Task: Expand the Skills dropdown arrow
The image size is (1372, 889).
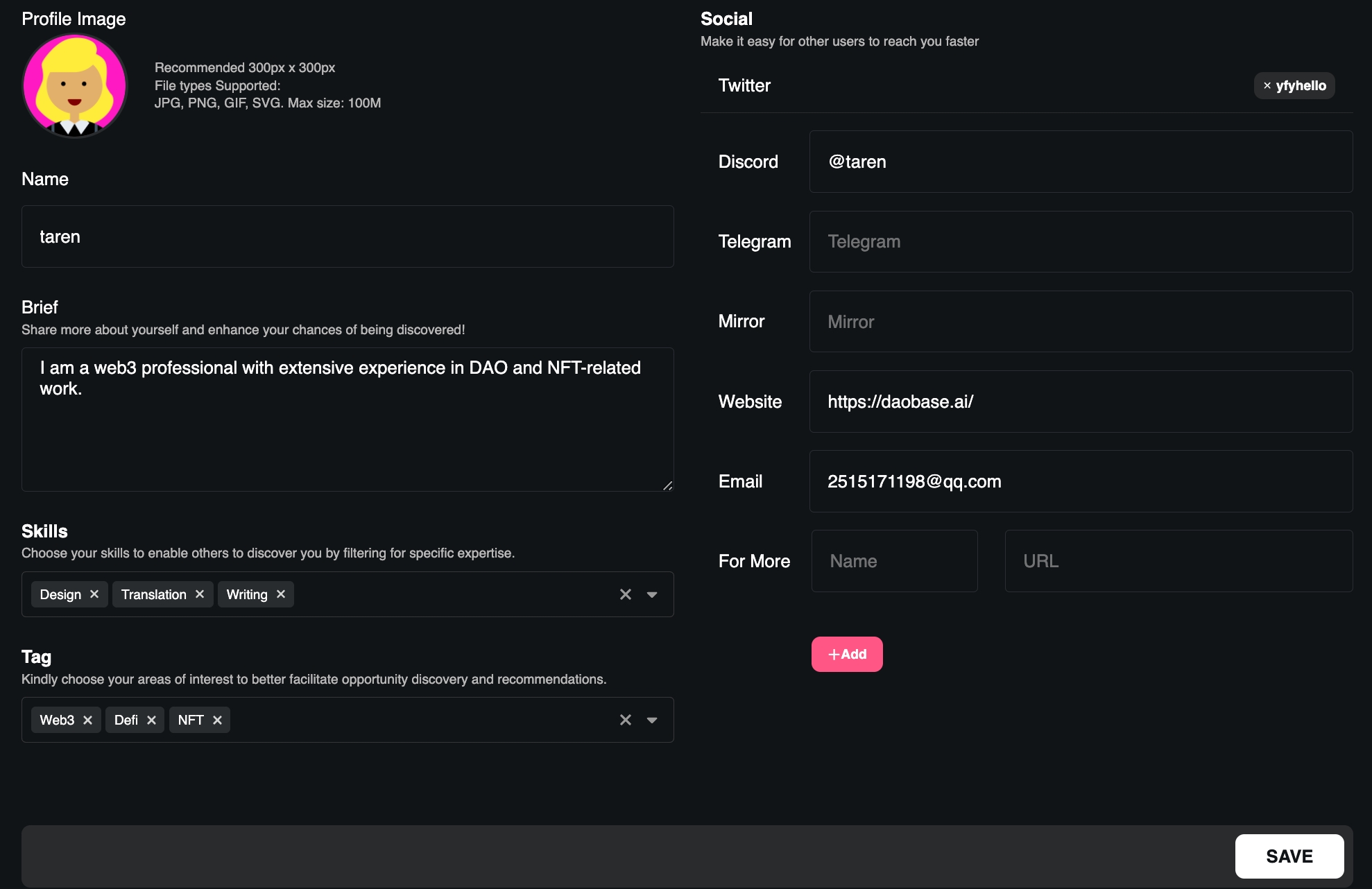Action: [652, 594]
